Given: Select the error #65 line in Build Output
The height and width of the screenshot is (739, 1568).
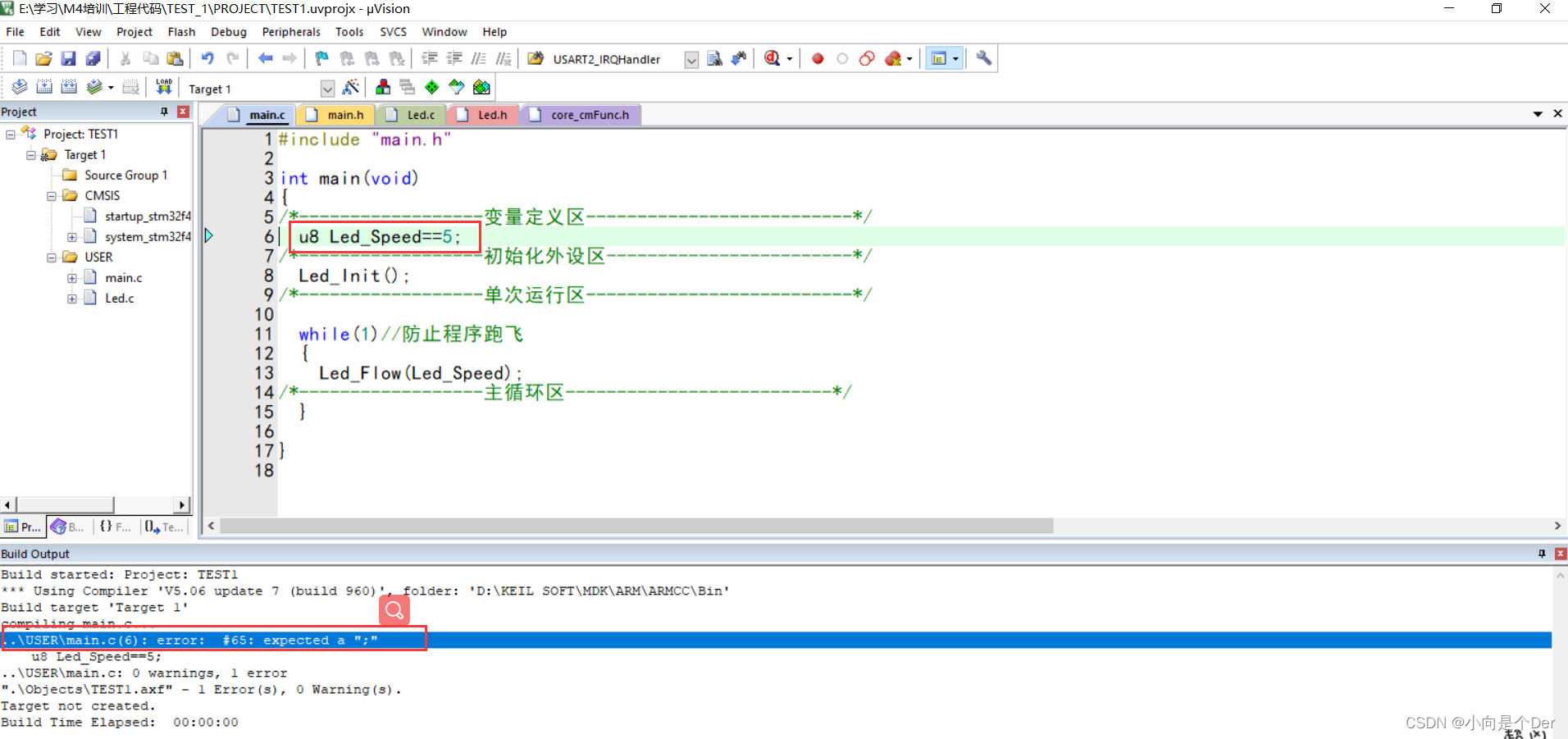Looking at the screenshot, I should (776, 641).
